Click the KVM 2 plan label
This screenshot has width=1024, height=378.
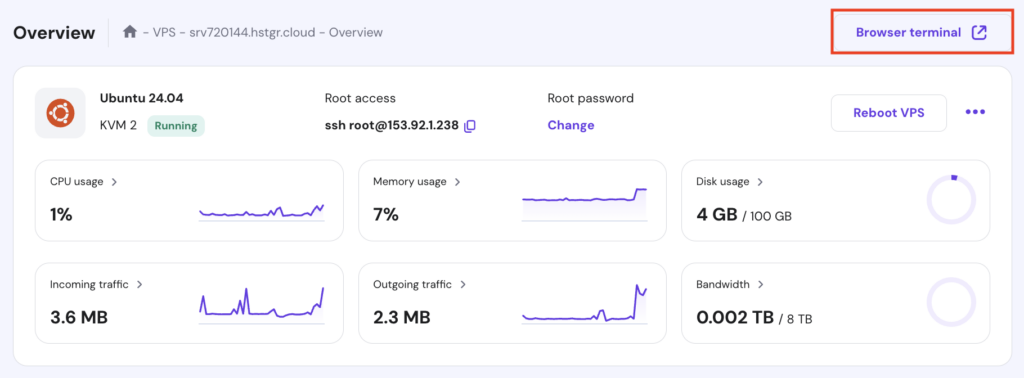click(x=118, y=126)
